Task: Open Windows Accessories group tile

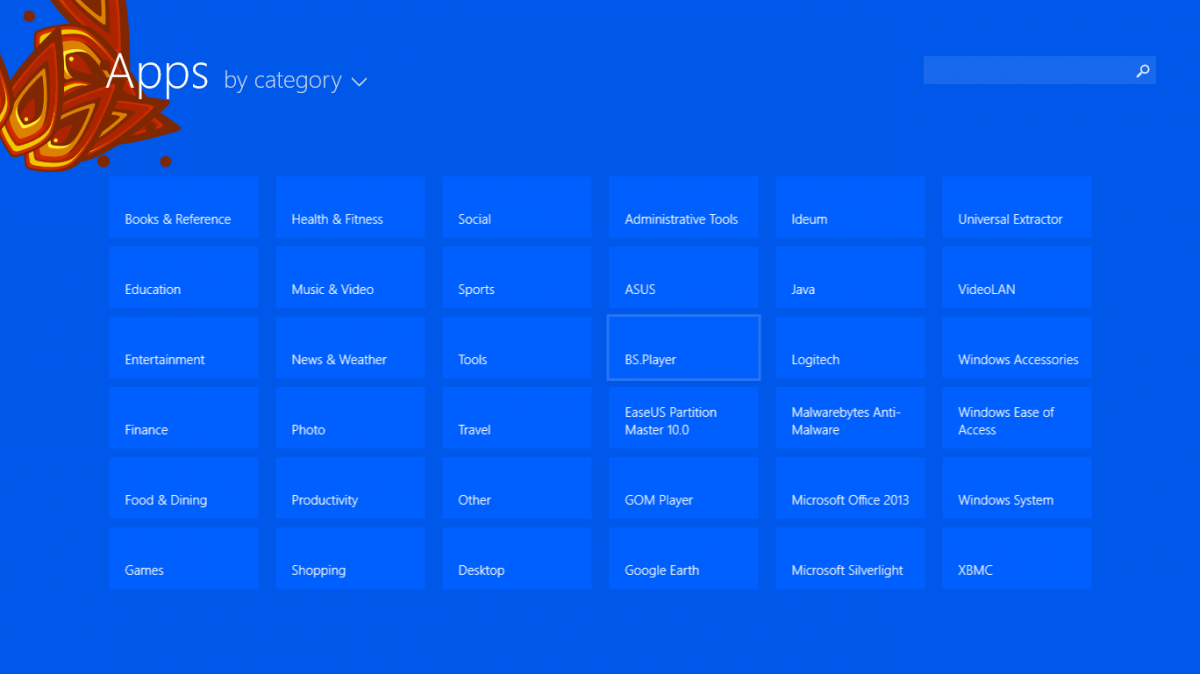Action: tap(1017, 347)
